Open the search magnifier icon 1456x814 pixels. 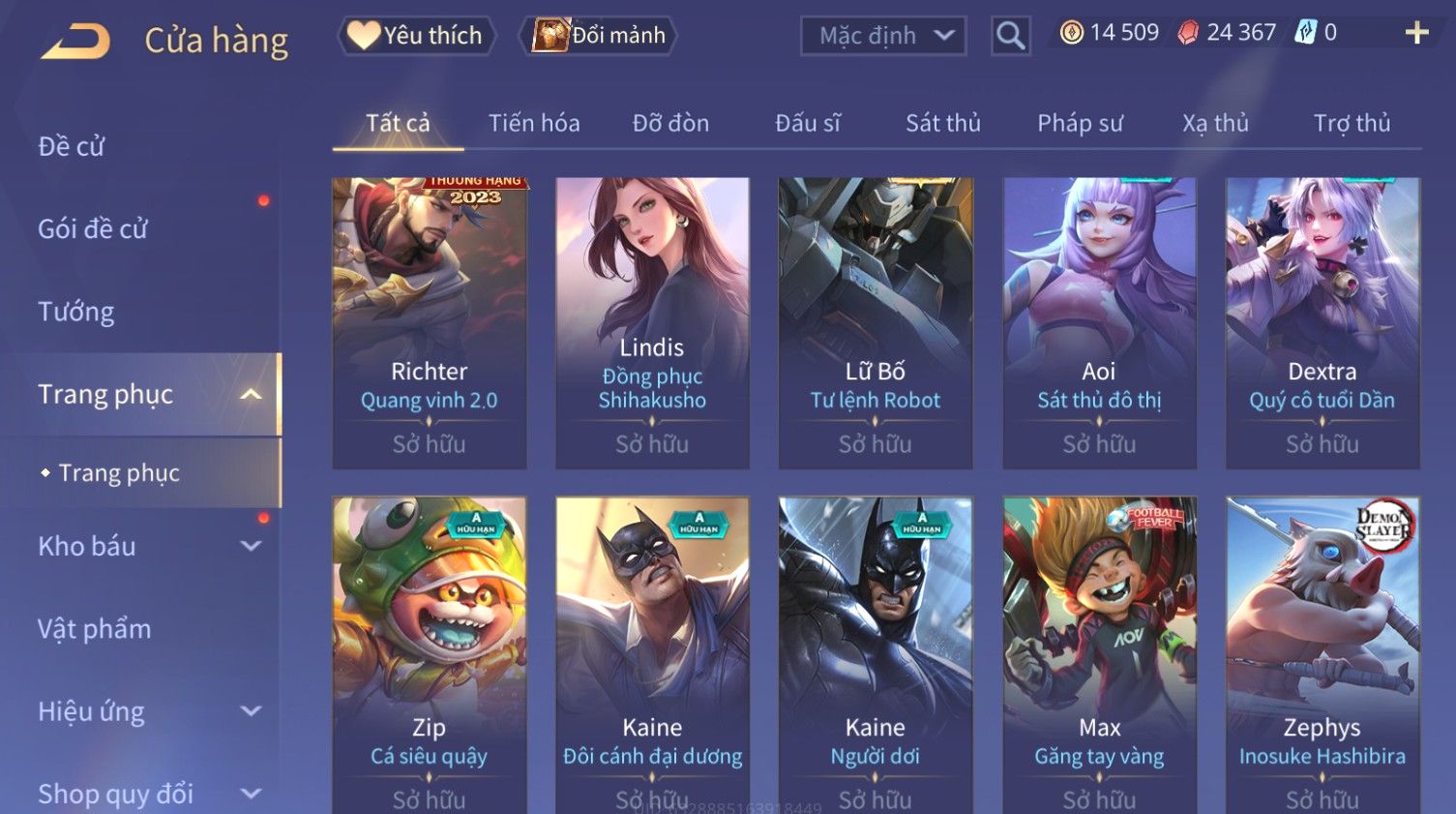(x=1010, y=36)
